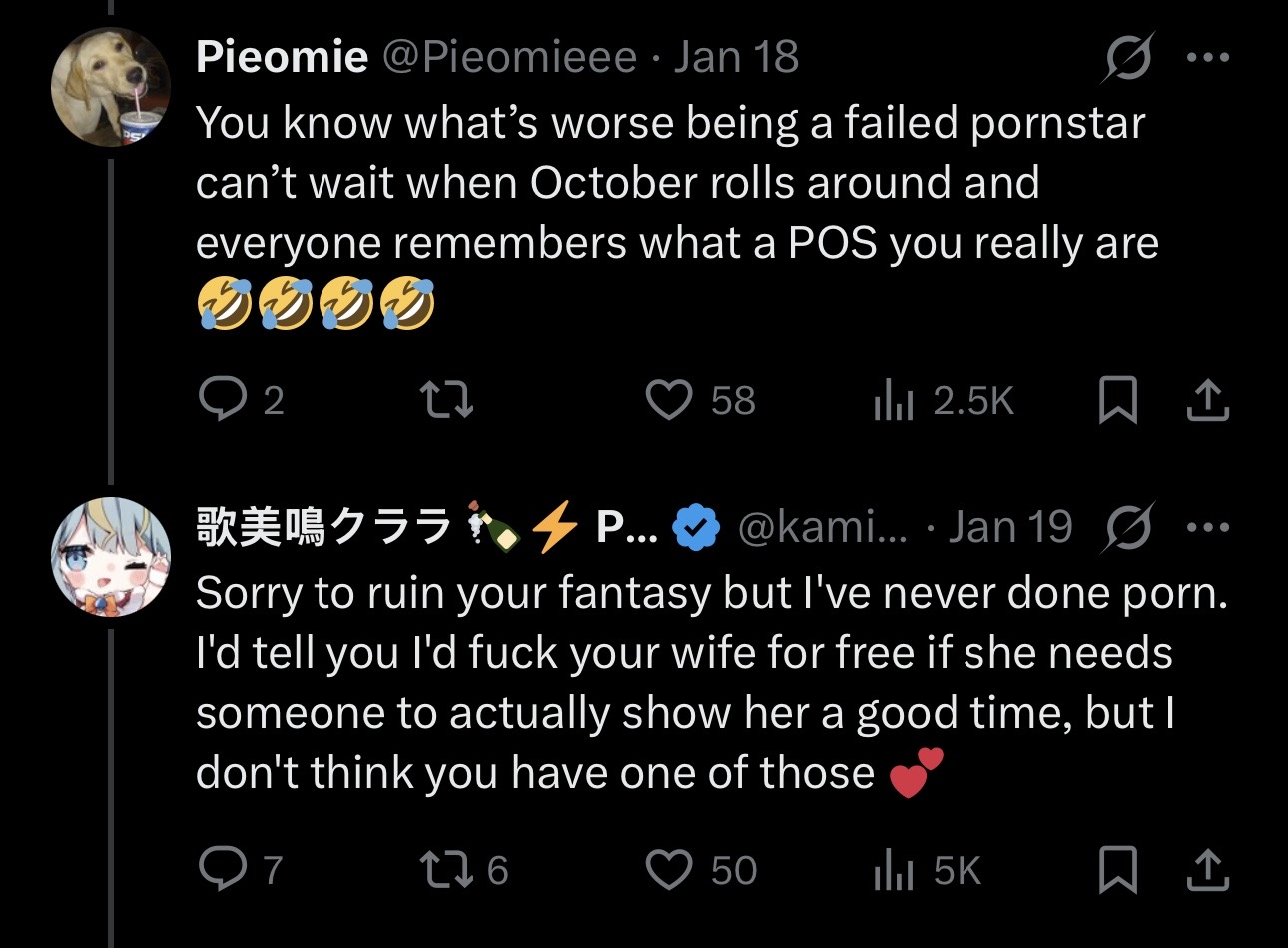View analytics showing 5K views

click(x=928, y=871)
